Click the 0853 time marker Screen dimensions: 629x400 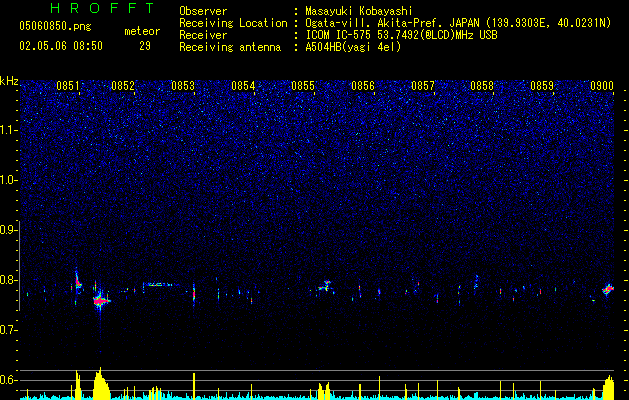(x=183, y=86)
